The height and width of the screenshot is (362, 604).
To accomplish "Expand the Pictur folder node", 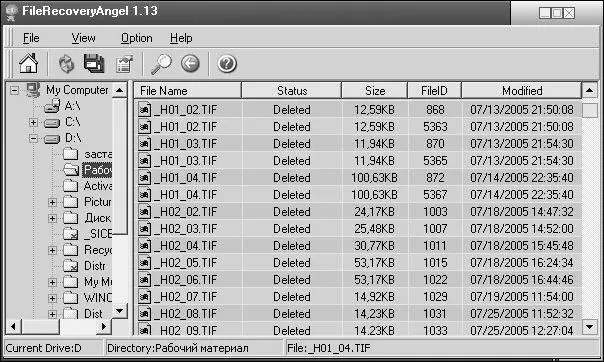I will pos(52,202).
